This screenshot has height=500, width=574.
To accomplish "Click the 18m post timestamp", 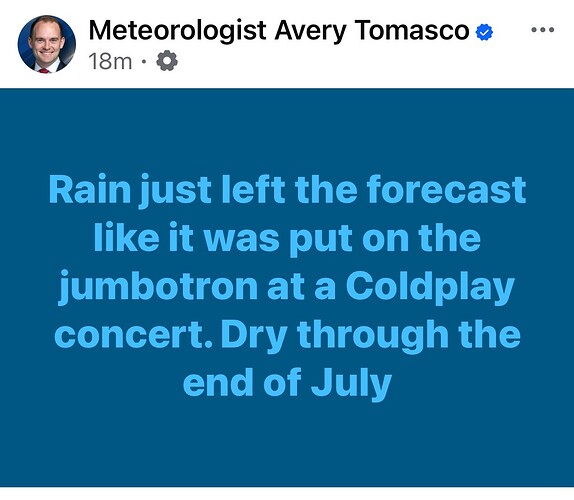I will 110,61.
